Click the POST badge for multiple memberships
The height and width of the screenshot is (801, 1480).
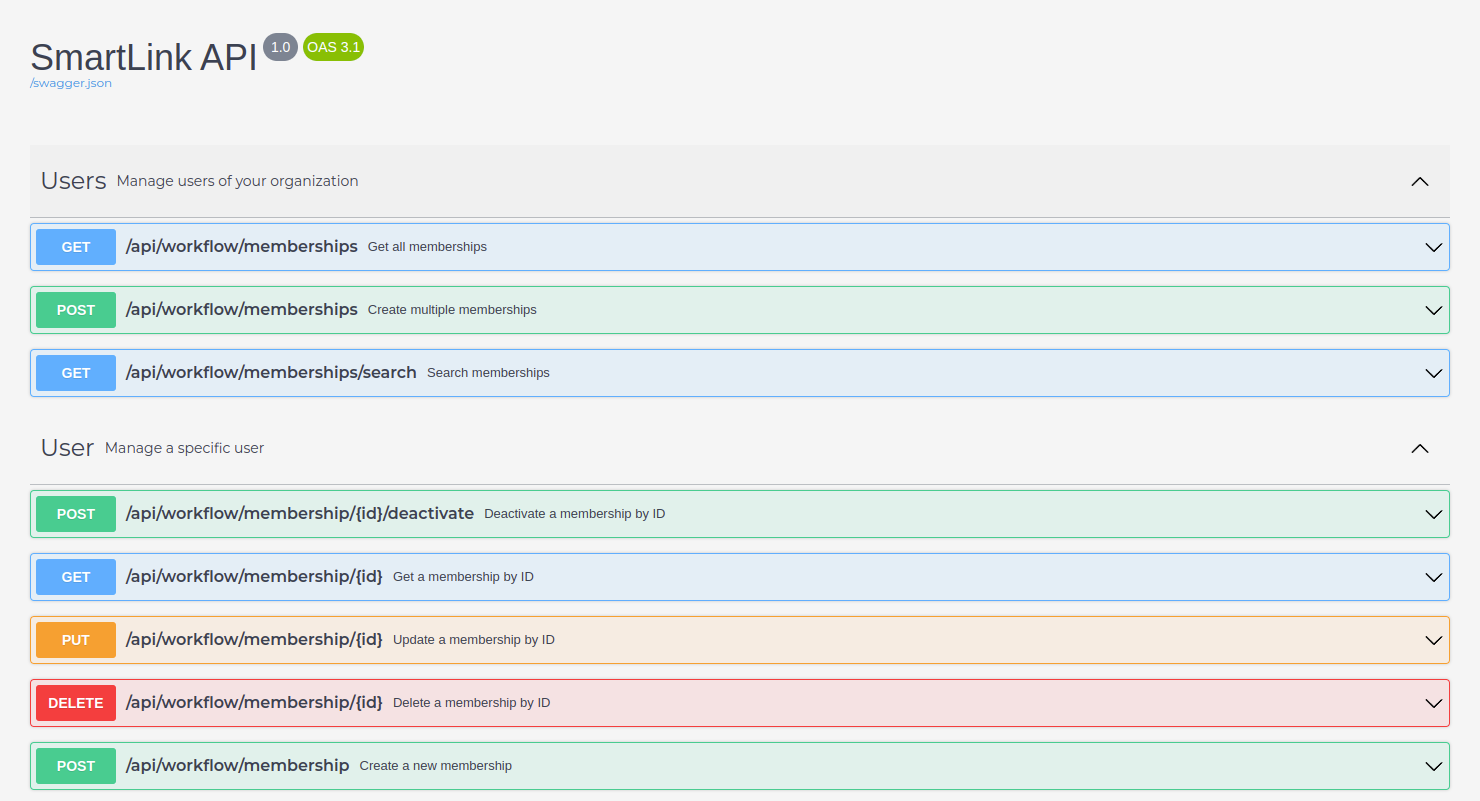point(76,310)
